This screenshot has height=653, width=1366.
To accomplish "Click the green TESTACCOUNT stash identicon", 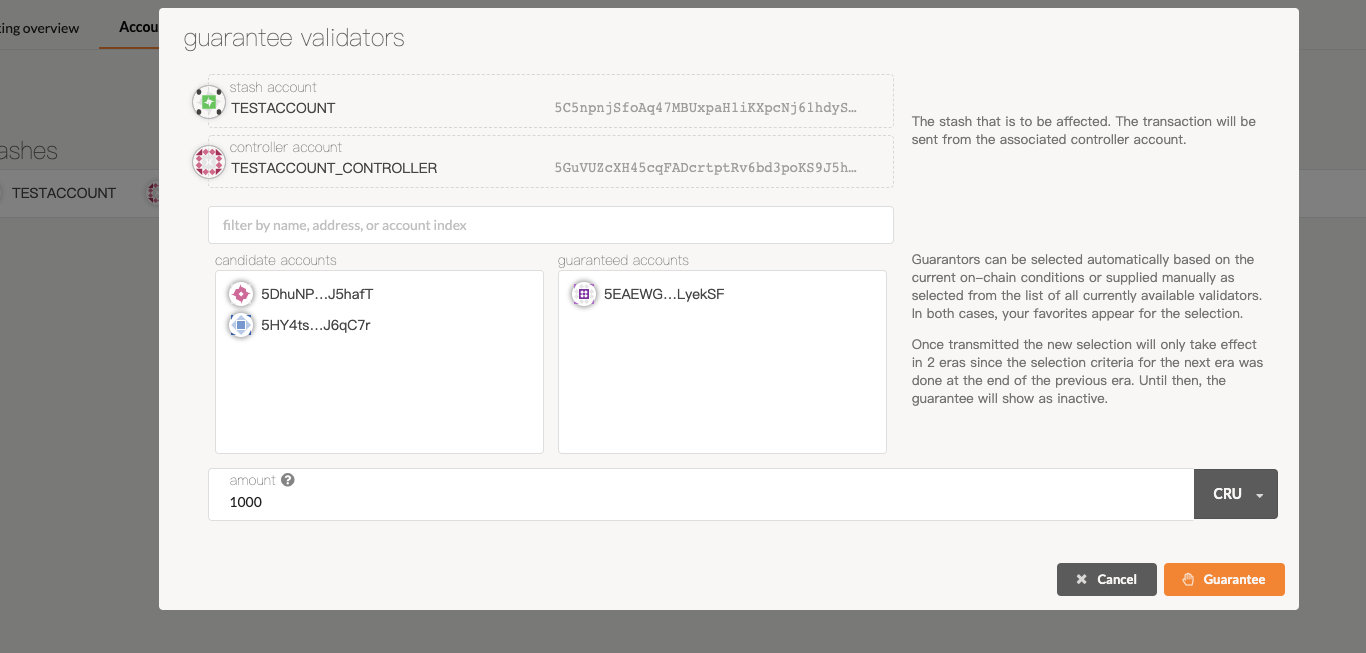I will pos(208,102).
